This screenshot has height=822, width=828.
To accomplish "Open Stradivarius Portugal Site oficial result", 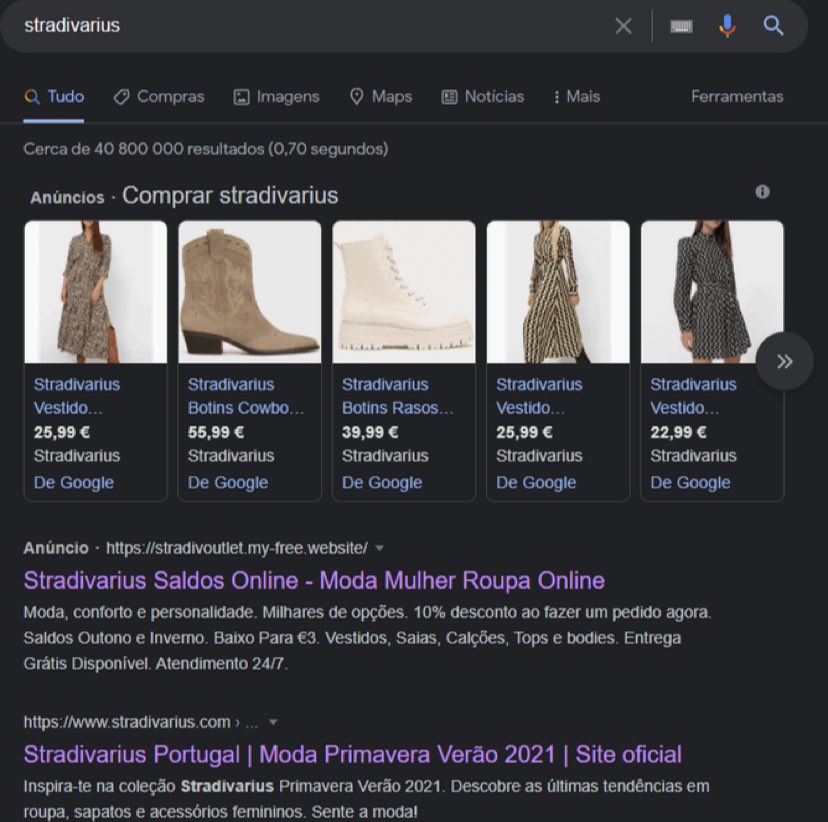I will [353, 754].
